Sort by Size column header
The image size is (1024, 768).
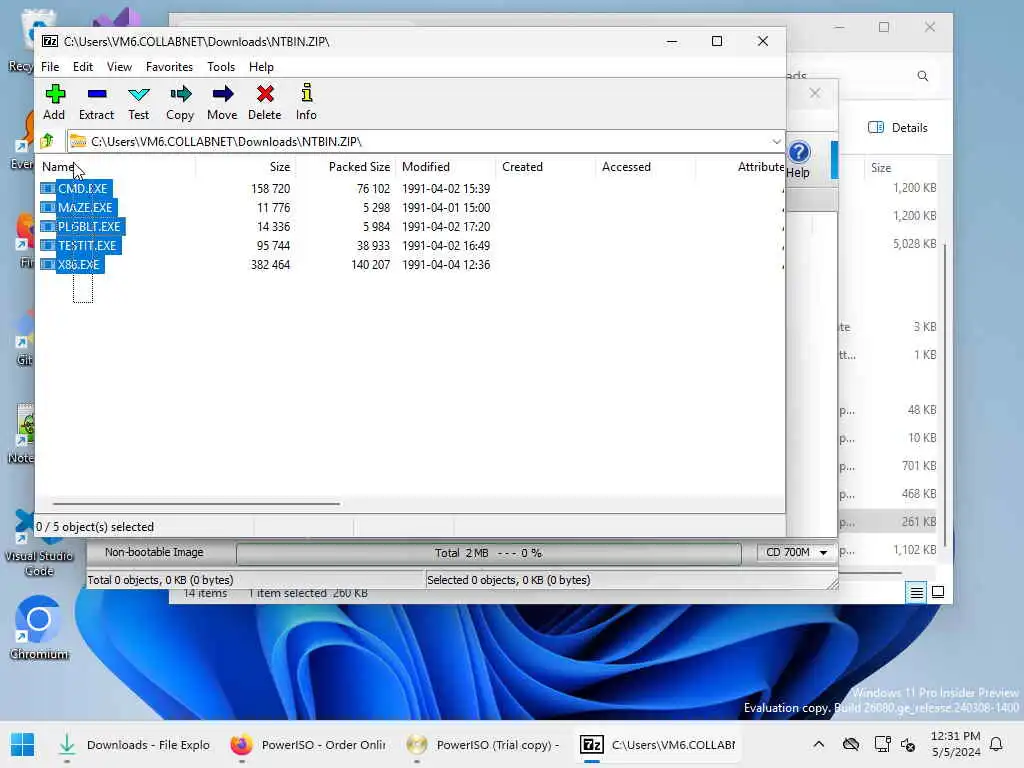246,167
